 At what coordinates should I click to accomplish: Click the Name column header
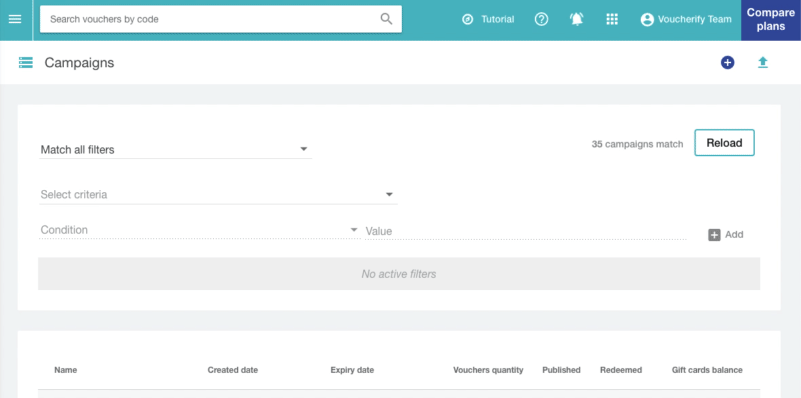tap(65, 370)
